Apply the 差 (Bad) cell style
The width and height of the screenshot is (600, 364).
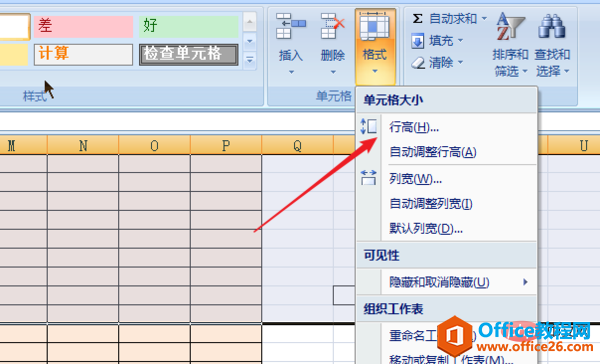tap(83, 26)
